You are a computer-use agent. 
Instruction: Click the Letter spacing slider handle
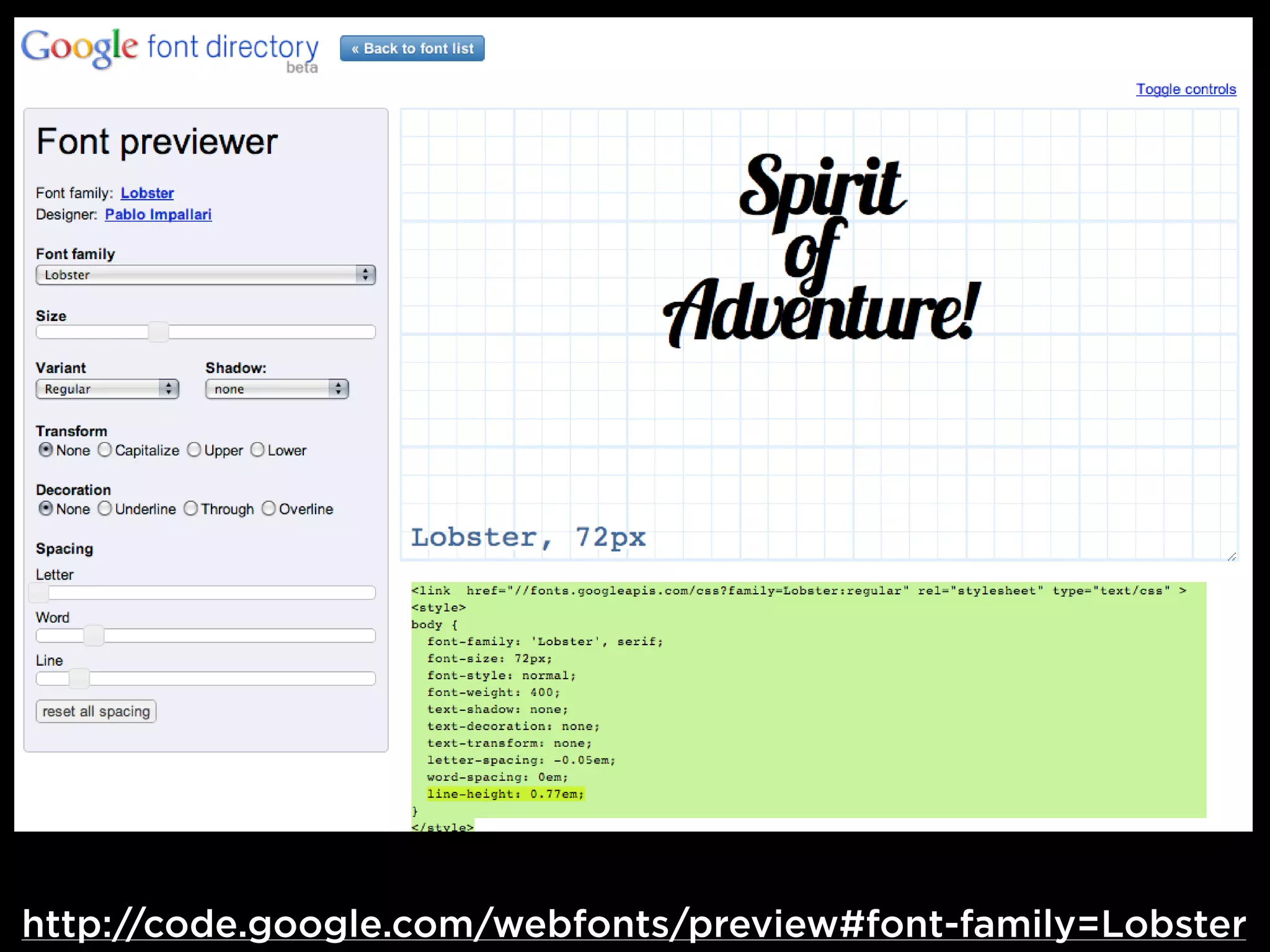pyautogui.click(x=38, y=593)
